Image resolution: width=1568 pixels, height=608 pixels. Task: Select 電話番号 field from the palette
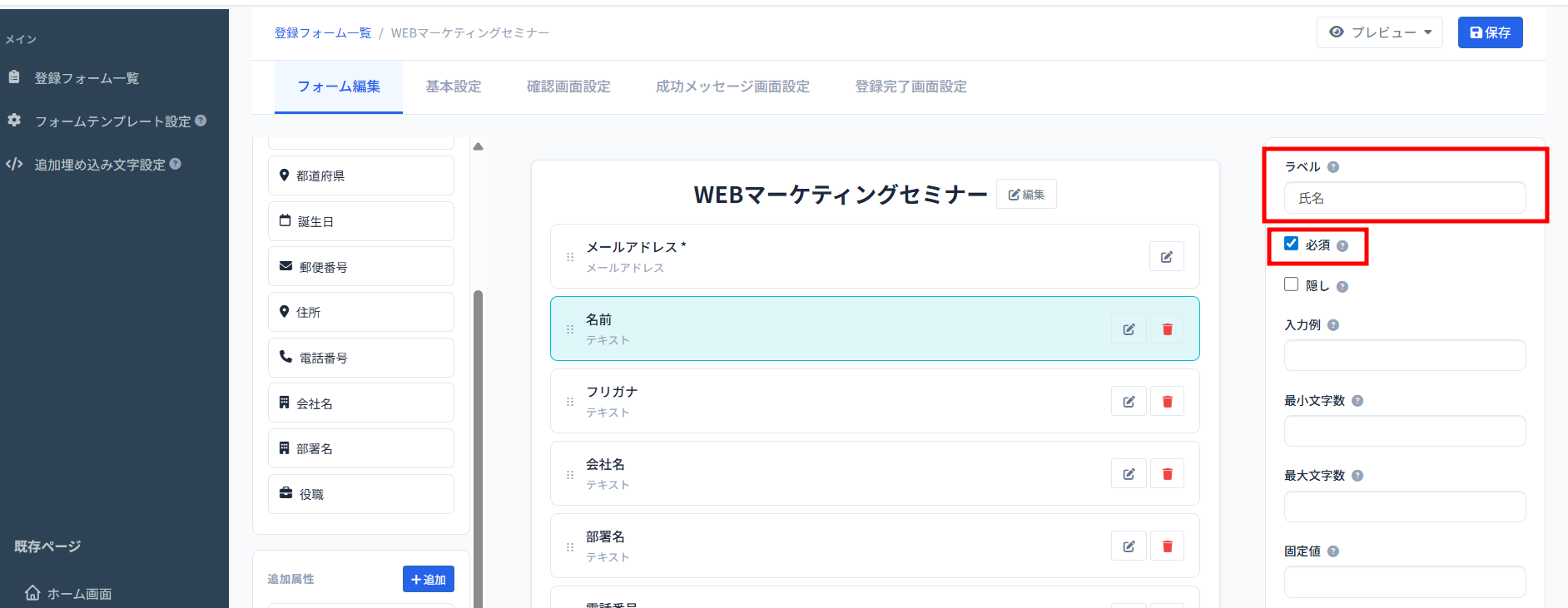(x=360, y=358)
